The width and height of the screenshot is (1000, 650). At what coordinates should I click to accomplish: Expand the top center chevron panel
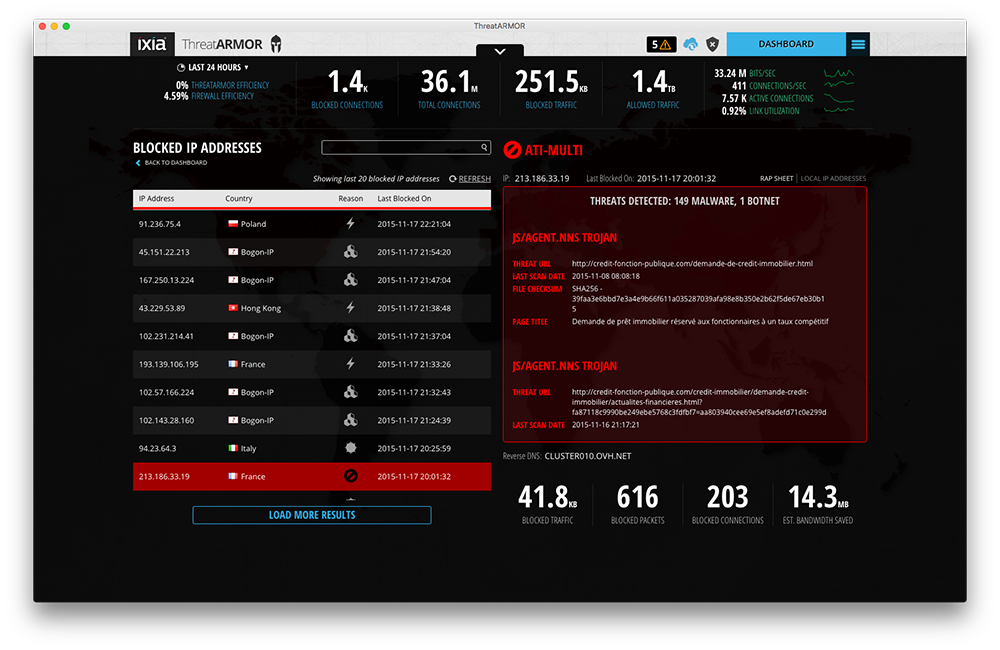coord(500,50)
